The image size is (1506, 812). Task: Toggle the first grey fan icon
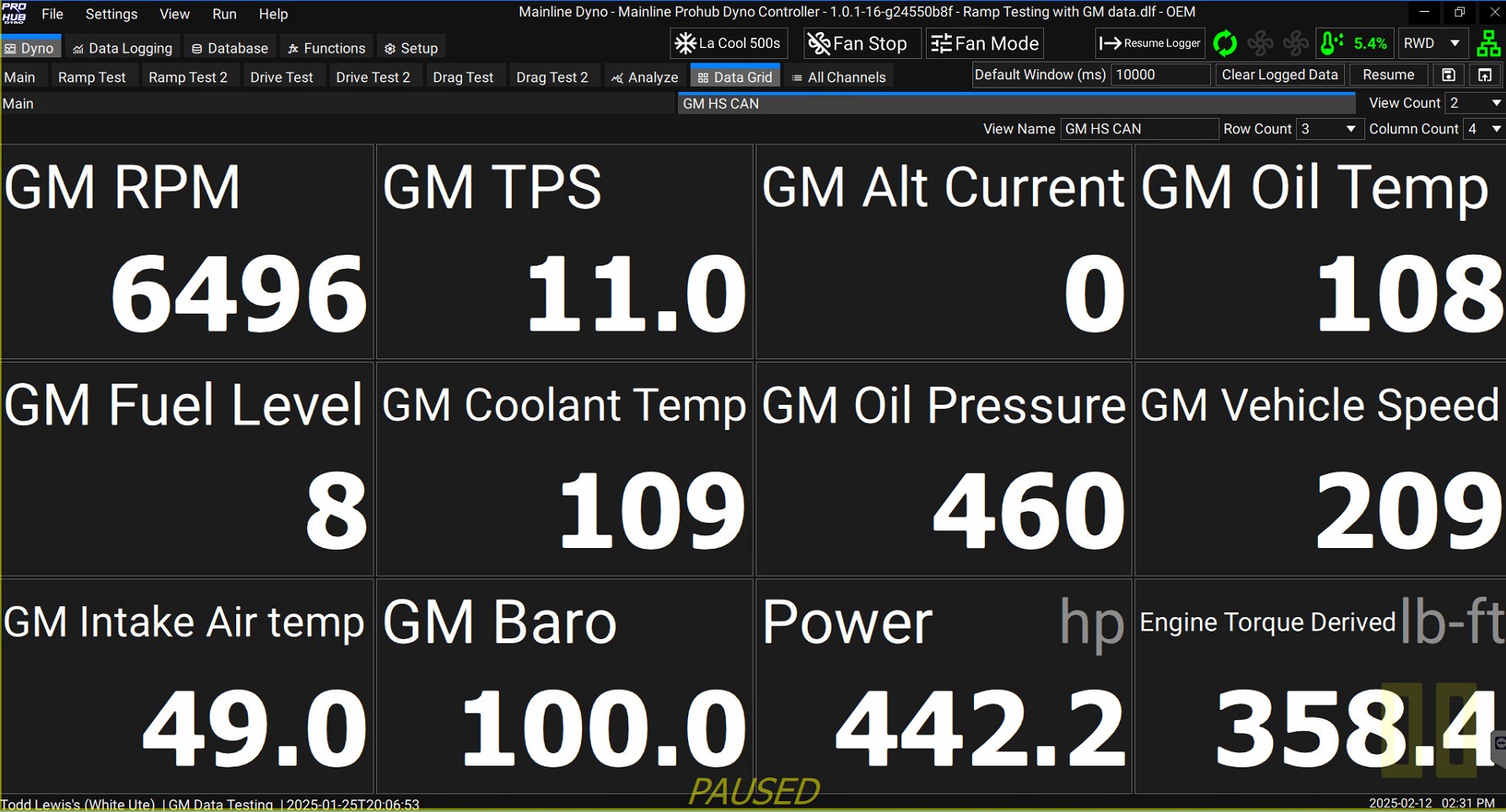(x=1261, y=43)
